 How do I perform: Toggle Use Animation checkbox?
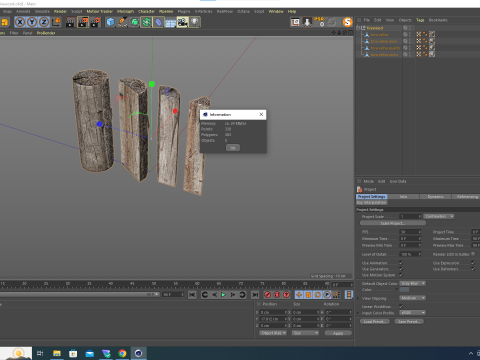click(x=401, y=263)
